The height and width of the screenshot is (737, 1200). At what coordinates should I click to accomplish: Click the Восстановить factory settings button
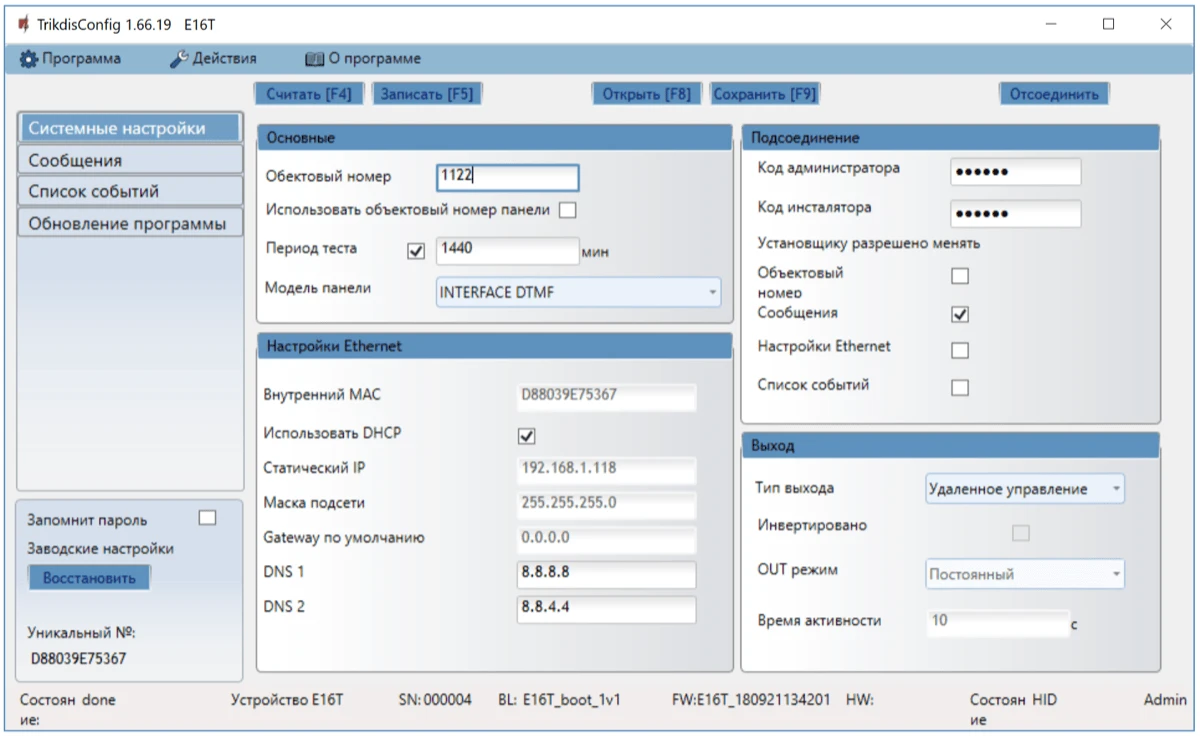[89, 578]
